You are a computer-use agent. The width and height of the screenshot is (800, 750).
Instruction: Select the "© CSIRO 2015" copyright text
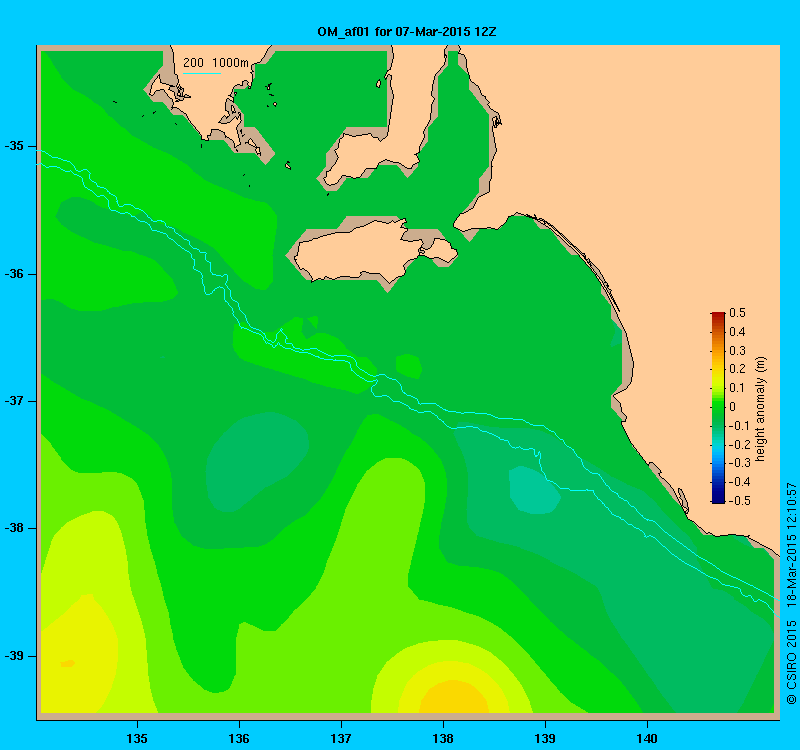tap(791, 662)
